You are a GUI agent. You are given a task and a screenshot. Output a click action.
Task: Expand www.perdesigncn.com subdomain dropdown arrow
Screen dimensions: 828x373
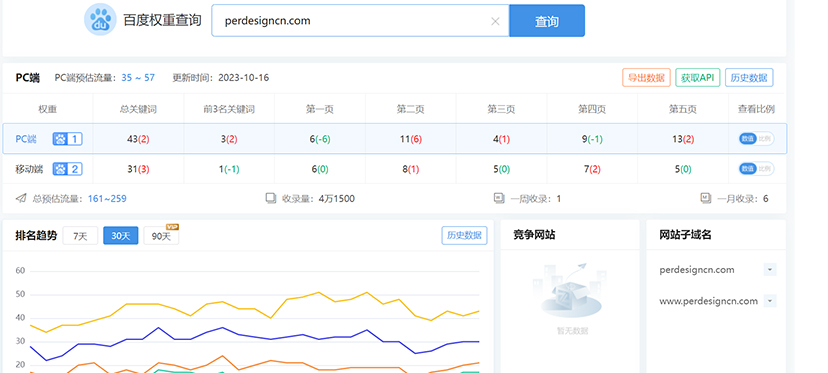pos(769,301)
